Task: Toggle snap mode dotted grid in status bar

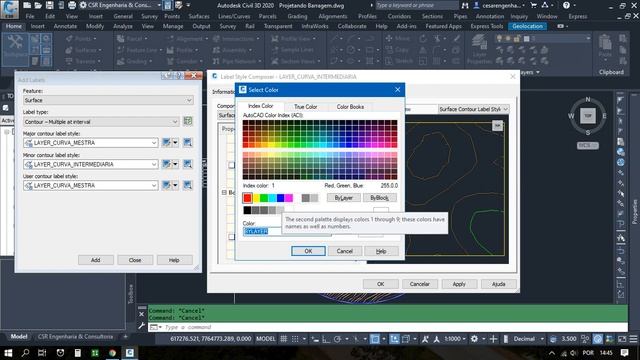Action: point(295,339)
